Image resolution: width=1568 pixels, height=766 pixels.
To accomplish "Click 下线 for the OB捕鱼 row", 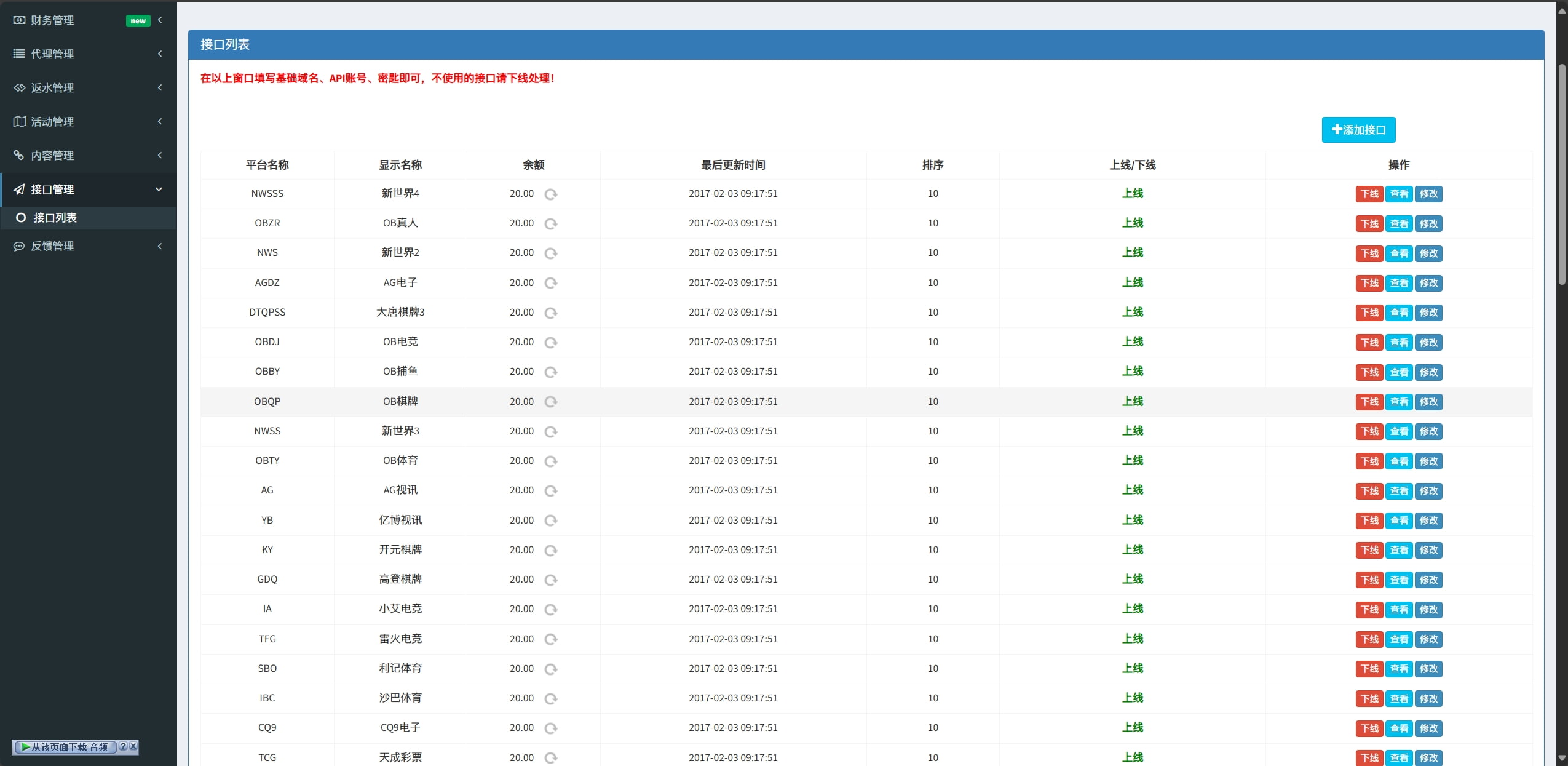I will click(x=1369, y=372).
